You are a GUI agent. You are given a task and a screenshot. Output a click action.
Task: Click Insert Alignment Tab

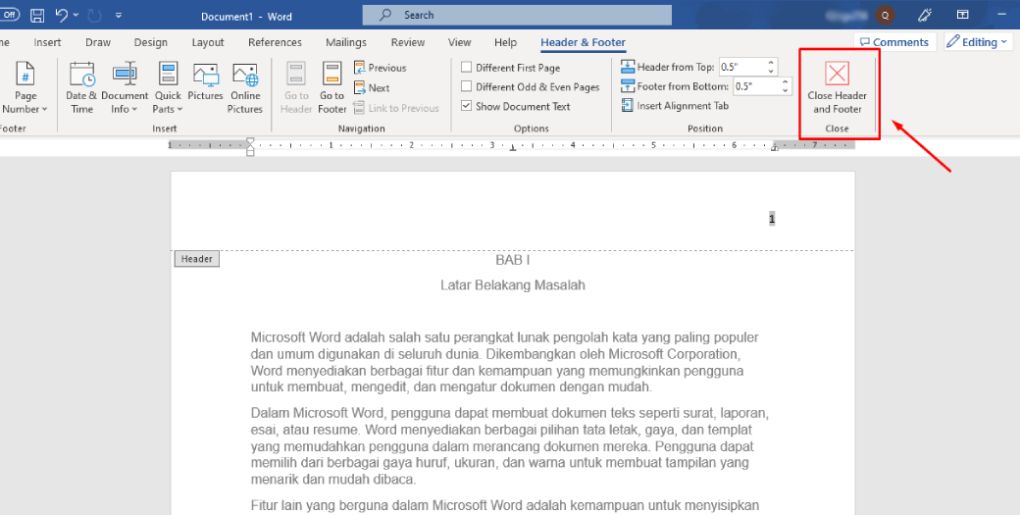pos(675,105)
